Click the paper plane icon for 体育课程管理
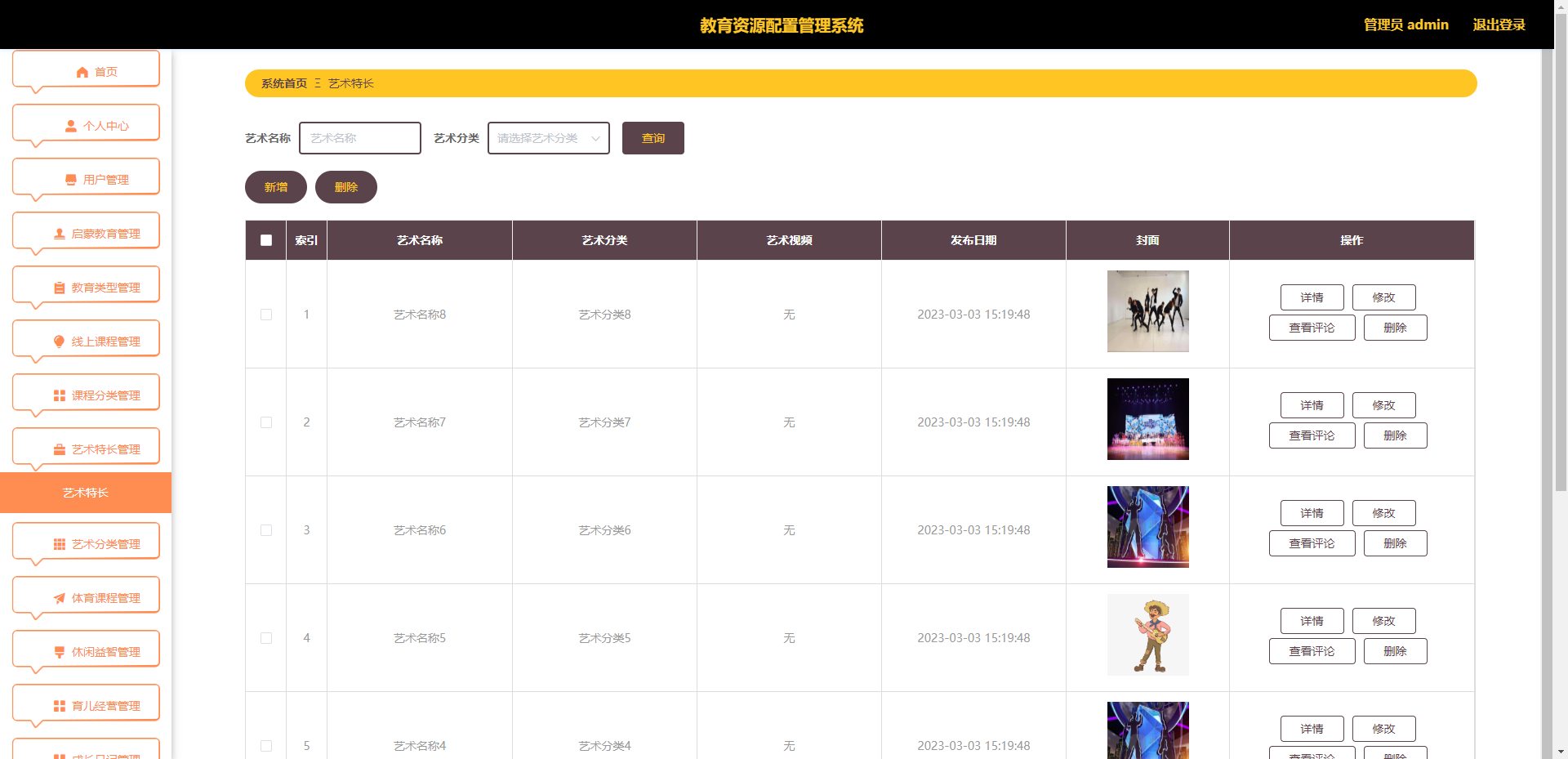Image resolution: width=1568 pixels, height=759 pixels. click(x=60, y=598)
